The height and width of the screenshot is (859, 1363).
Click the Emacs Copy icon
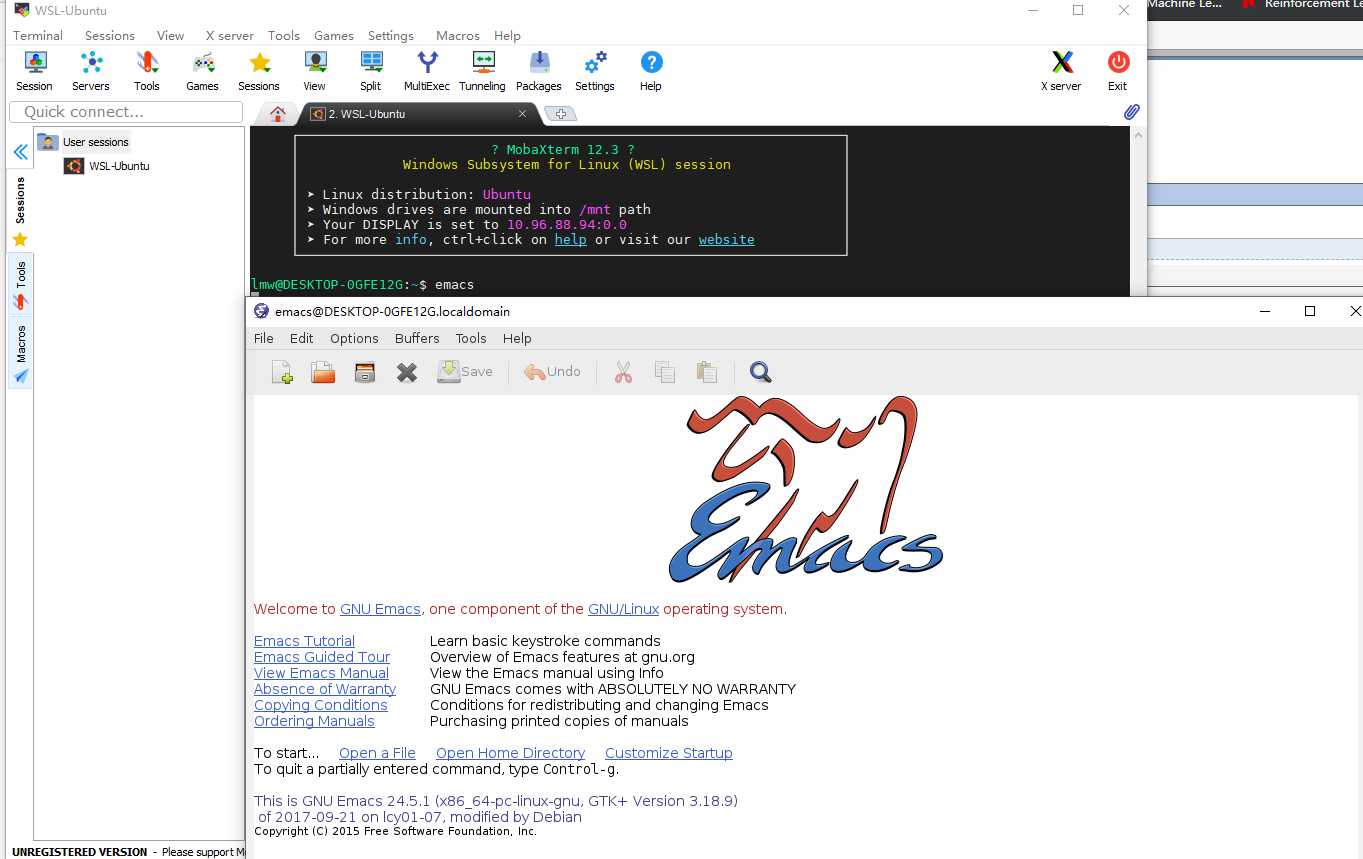point(664,372)
